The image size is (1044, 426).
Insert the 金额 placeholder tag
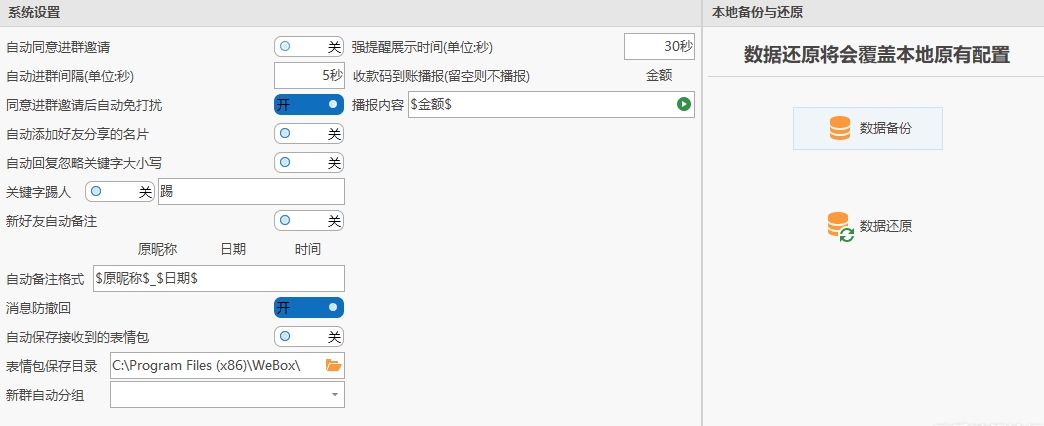coord(659,76)
